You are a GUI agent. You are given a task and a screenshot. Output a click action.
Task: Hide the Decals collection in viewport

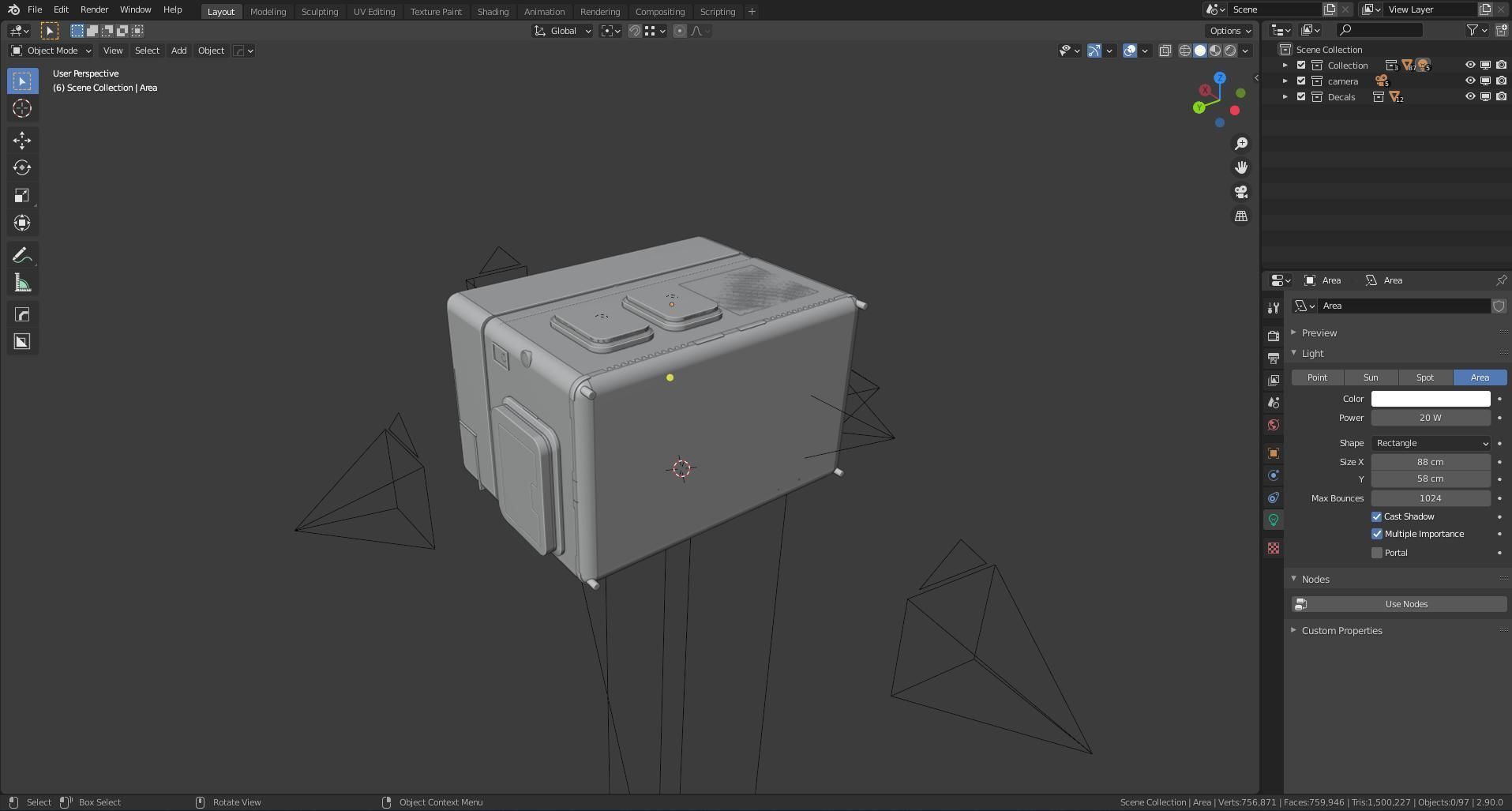click(1470, 97)
